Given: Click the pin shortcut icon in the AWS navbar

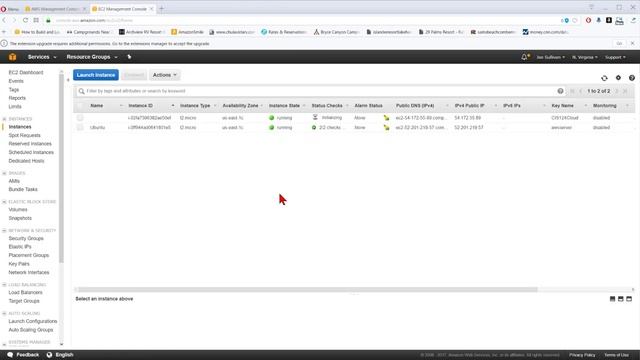Looking at the screenshot, I should [129, 57].
